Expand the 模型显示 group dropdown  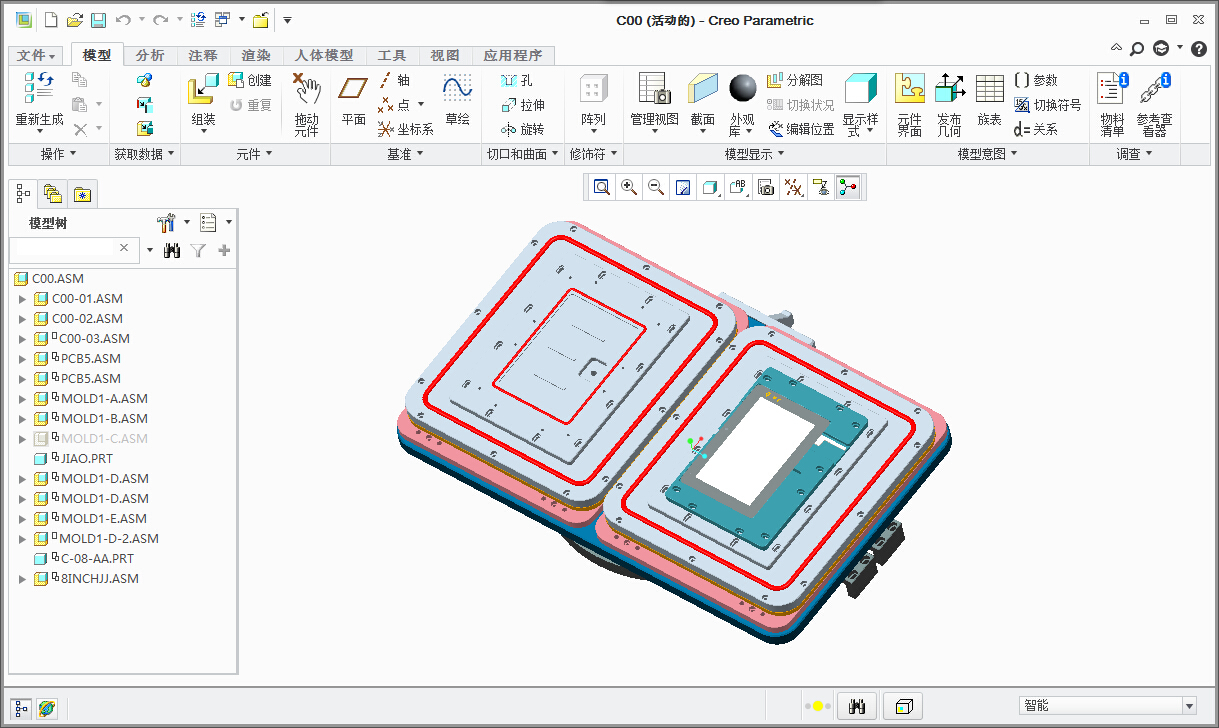(754, 154)
